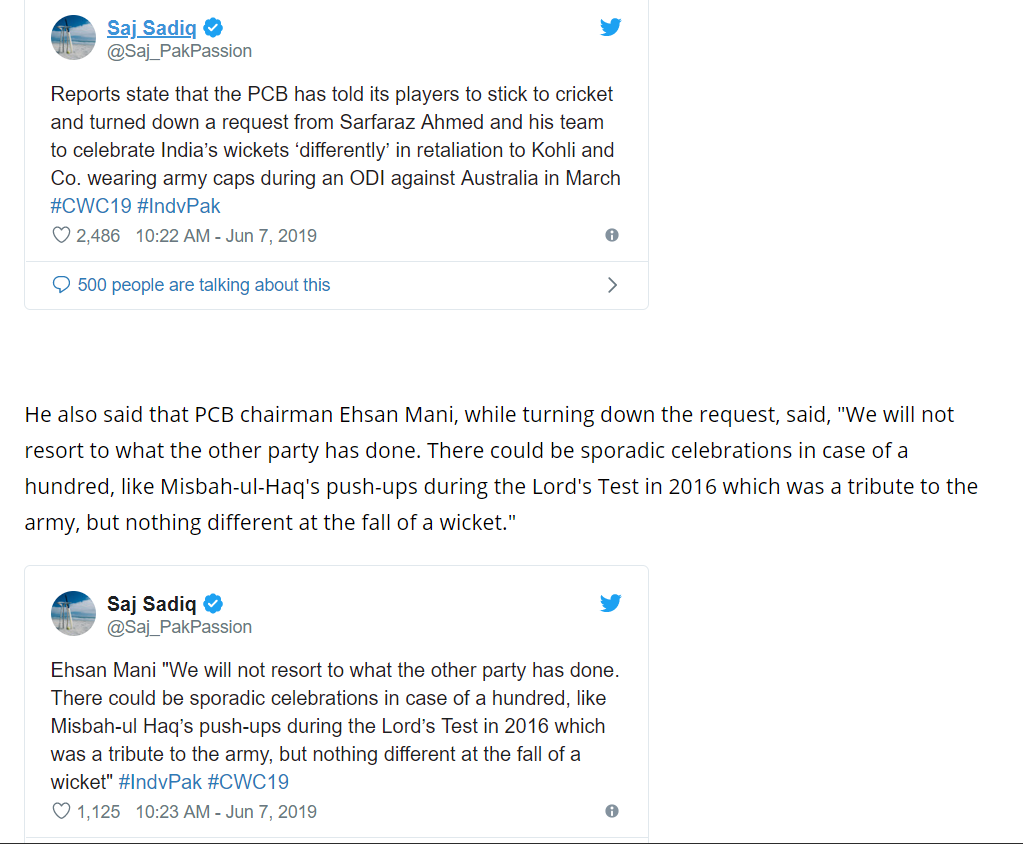Open the #CWC19 hashtag in first tweet

coord(91,206)
